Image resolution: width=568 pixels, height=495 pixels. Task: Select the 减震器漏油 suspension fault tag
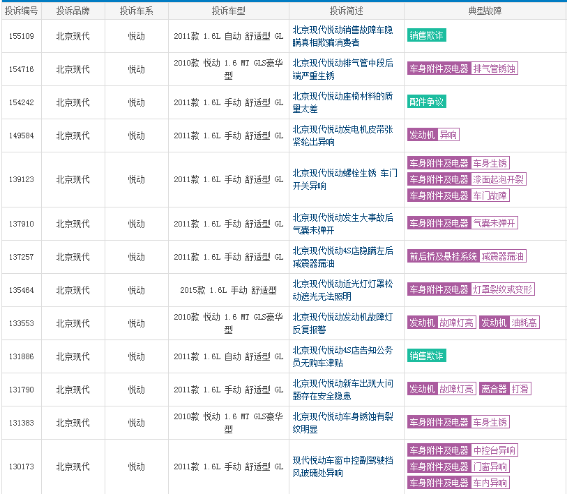tap(467, 257)
